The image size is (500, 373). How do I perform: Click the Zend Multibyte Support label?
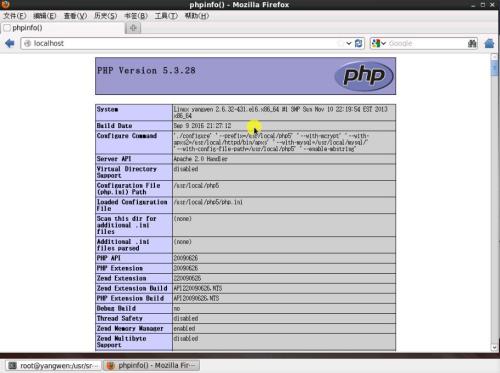[x=121, y=341]
